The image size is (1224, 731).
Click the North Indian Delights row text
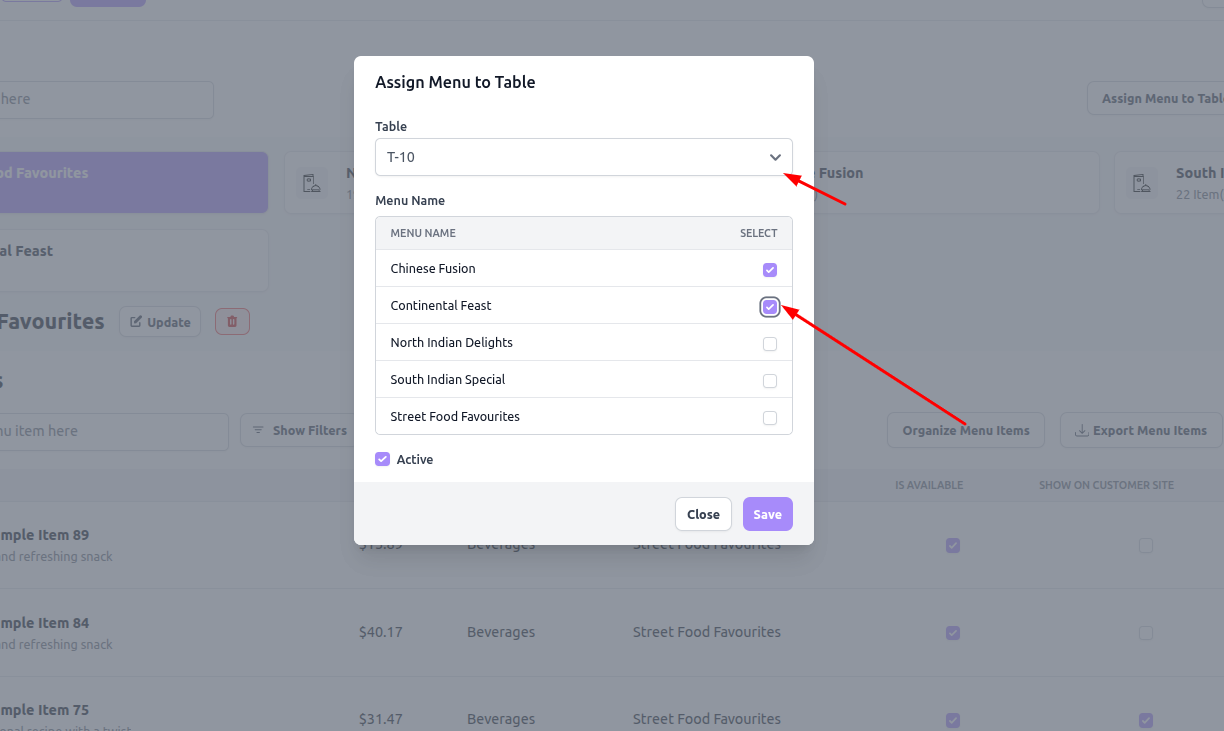451,342
